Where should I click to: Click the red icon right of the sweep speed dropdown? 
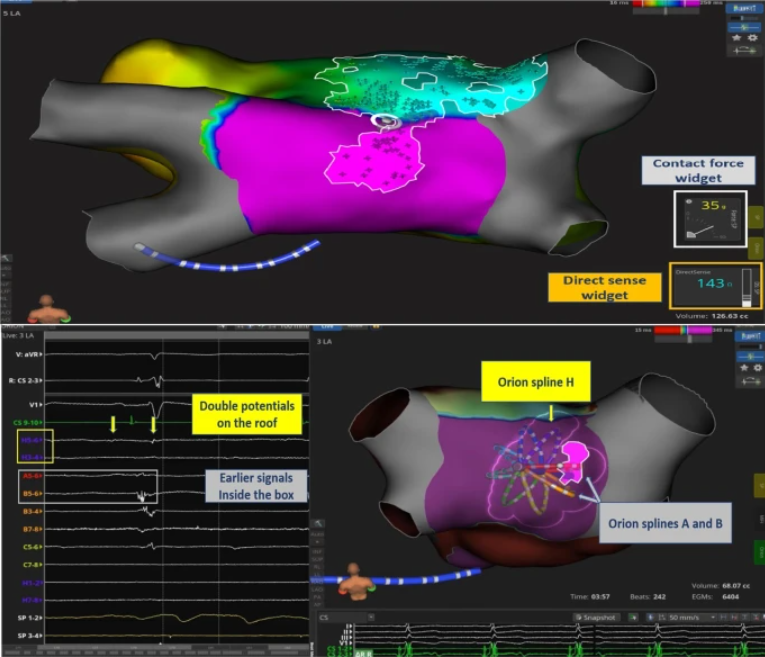pos(734,617)
